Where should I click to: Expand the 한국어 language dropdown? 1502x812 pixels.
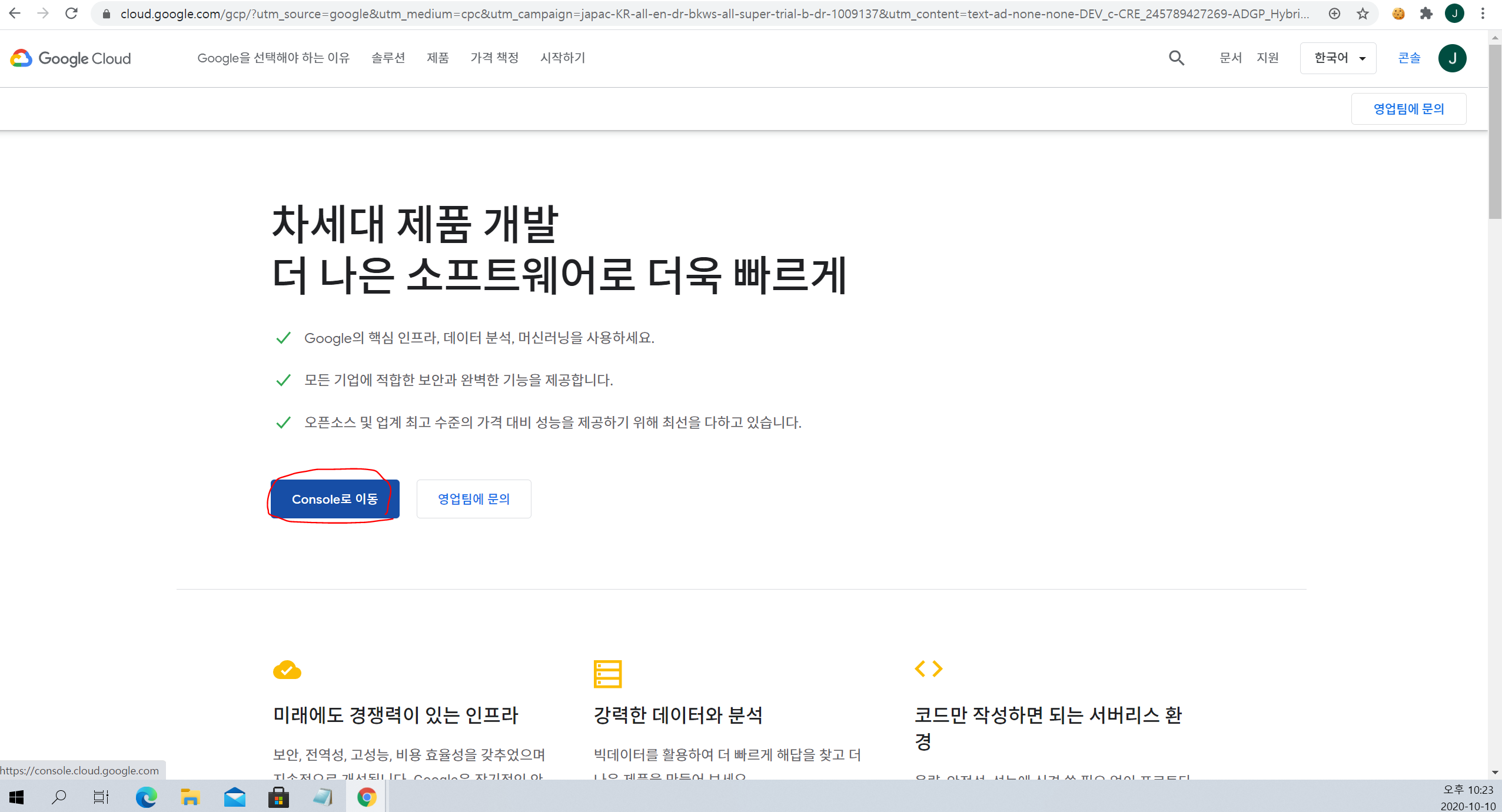(1338, 58)
